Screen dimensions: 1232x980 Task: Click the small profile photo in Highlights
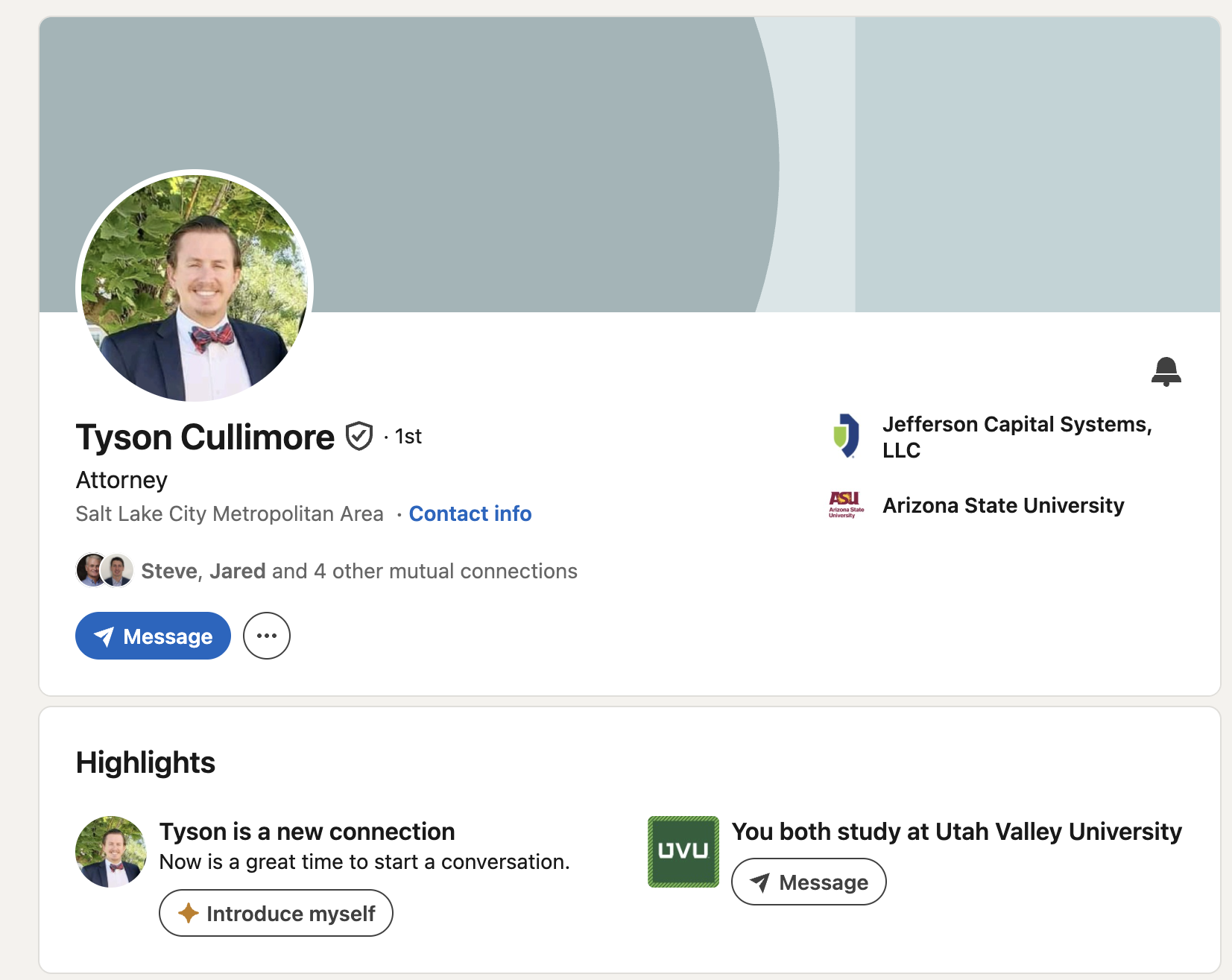111,852
